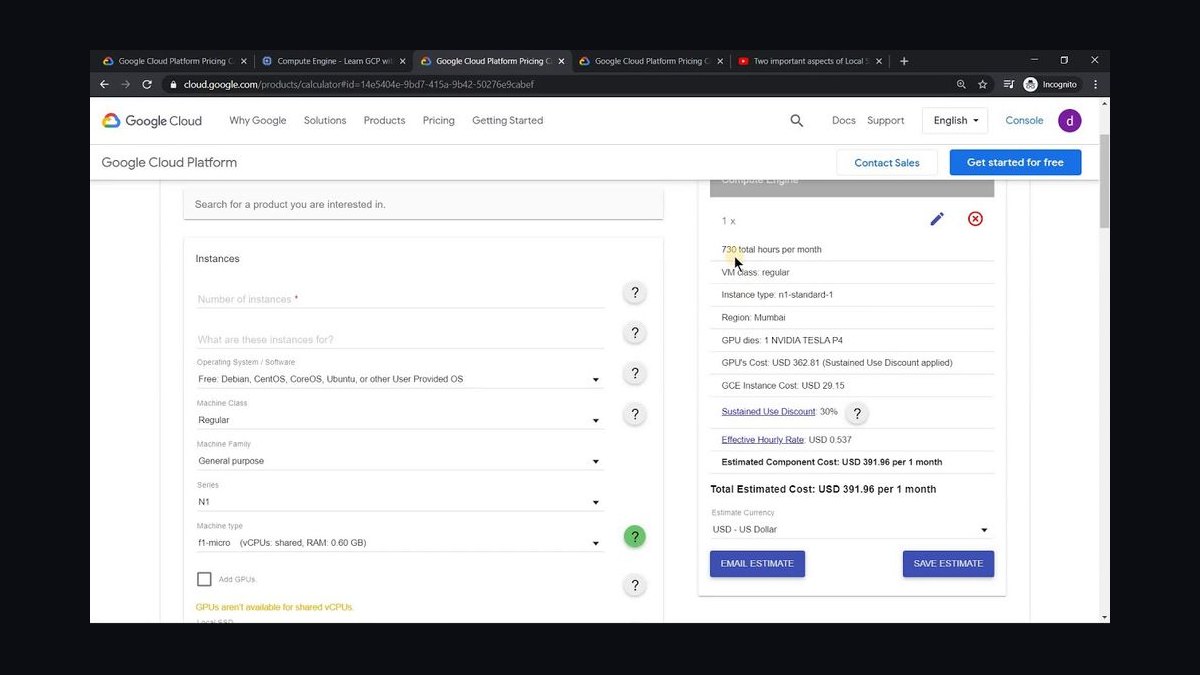Remove the estimate with the red X icon

point(975,219)
